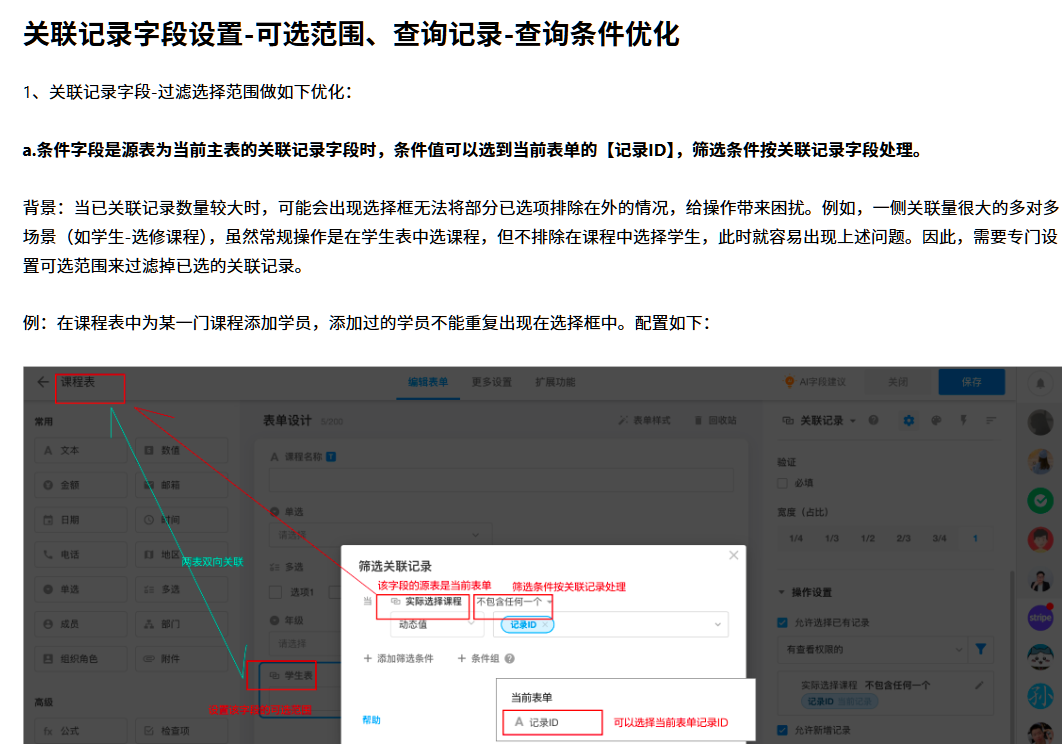The width and height of the screenshot is (1062, 744).
Task: Switch to the 编辑表单 tab
Action: (x=428, y=382)
